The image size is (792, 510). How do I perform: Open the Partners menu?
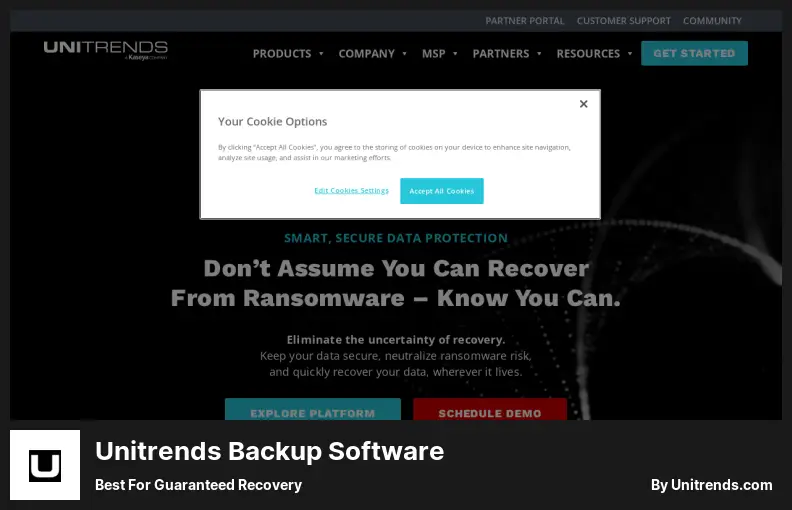501,54
